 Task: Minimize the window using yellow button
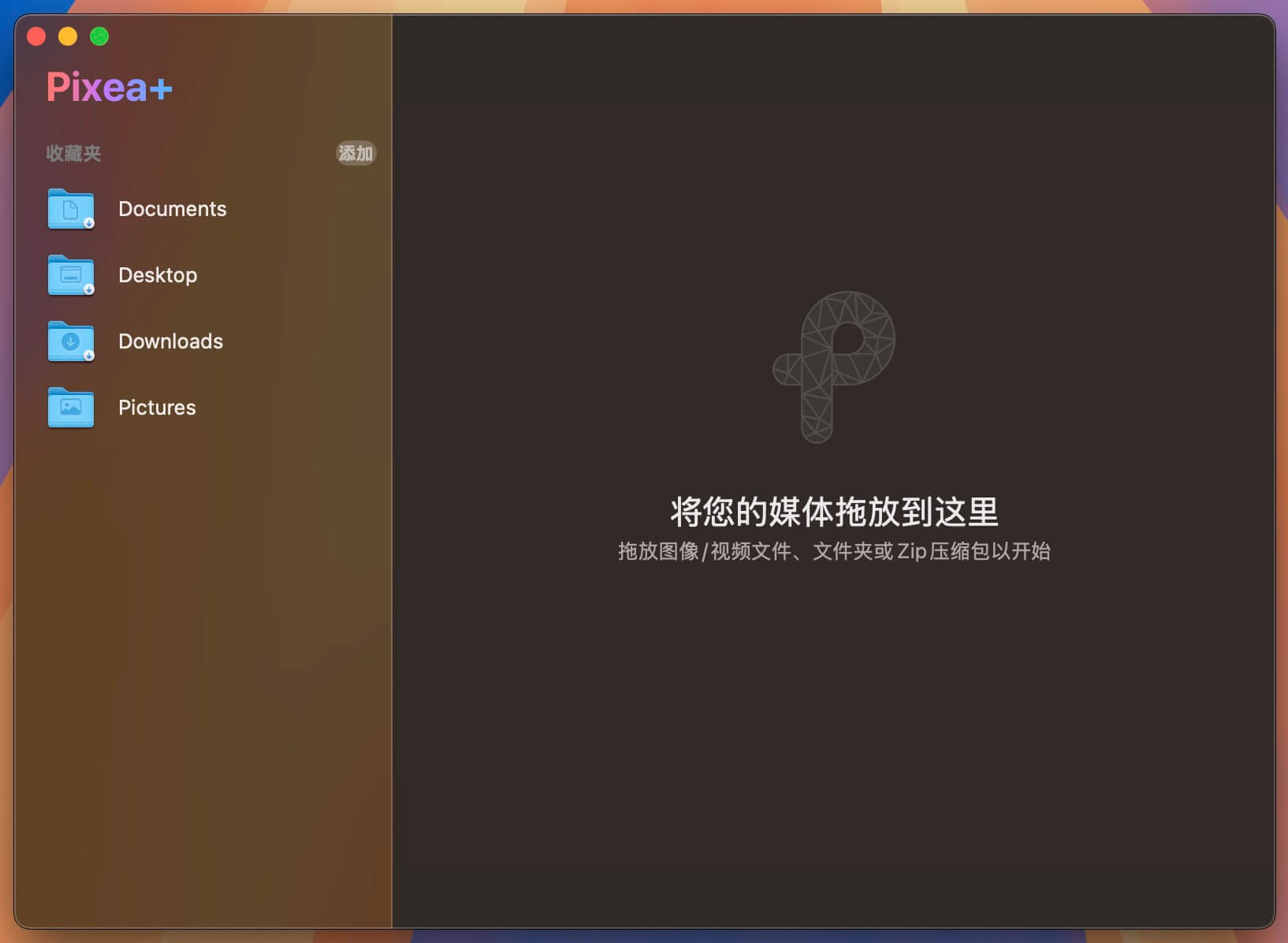pos(68,36)
